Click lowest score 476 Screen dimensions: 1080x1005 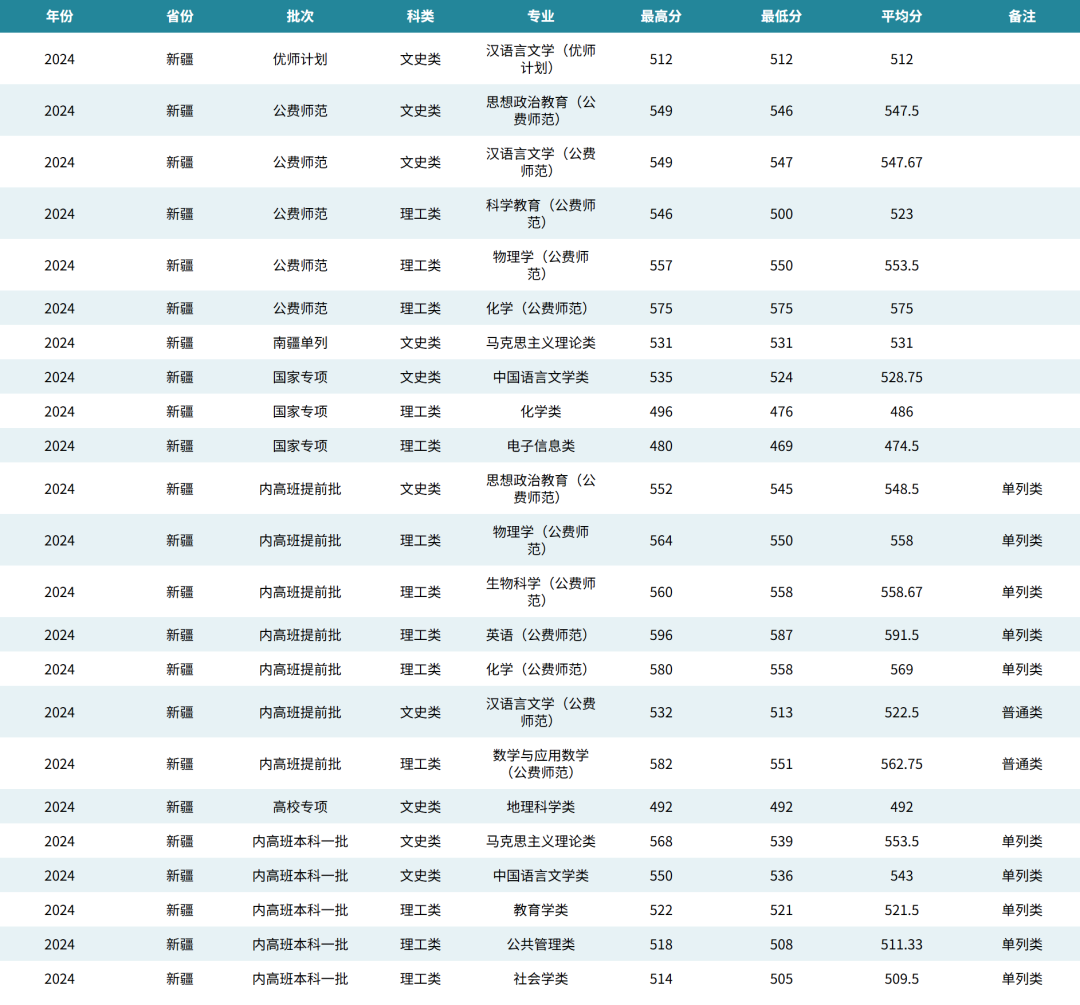coord(781,412)
